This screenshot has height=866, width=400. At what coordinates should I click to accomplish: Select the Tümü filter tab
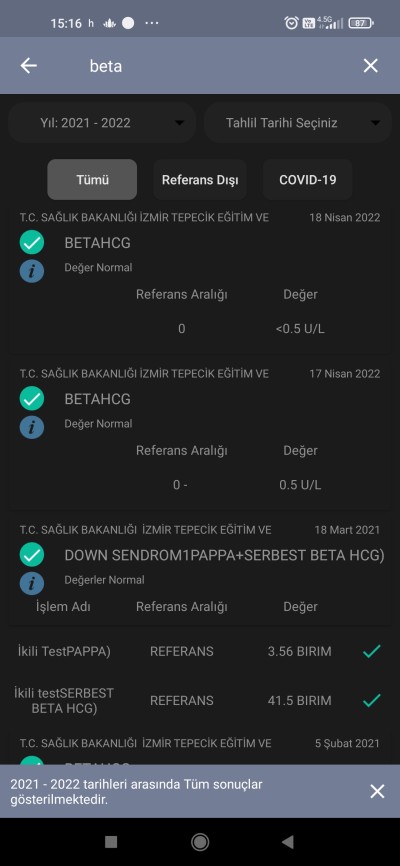coord(92,179)
